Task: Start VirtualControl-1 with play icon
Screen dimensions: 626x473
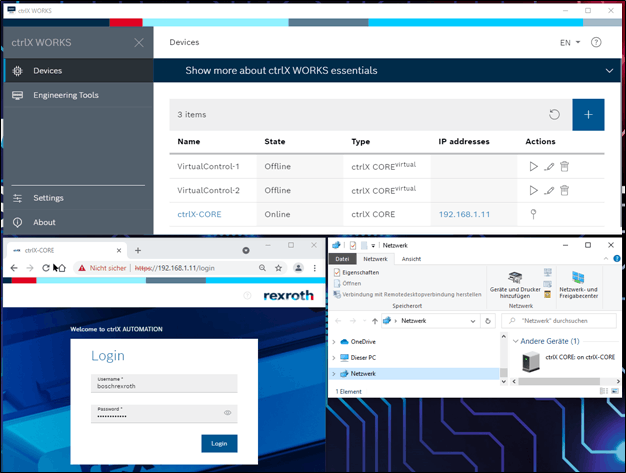Action: [533, 166]
